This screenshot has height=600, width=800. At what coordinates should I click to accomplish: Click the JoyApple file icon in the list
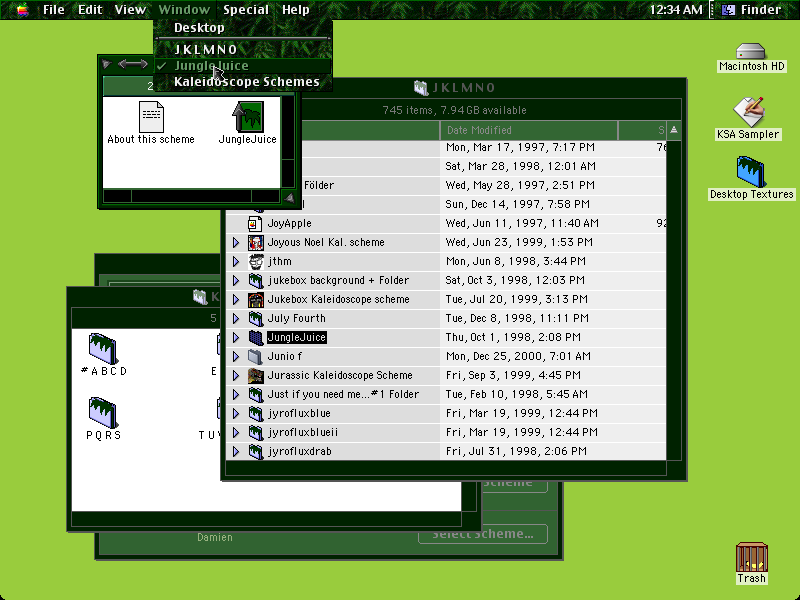click(x=255, y=223)
